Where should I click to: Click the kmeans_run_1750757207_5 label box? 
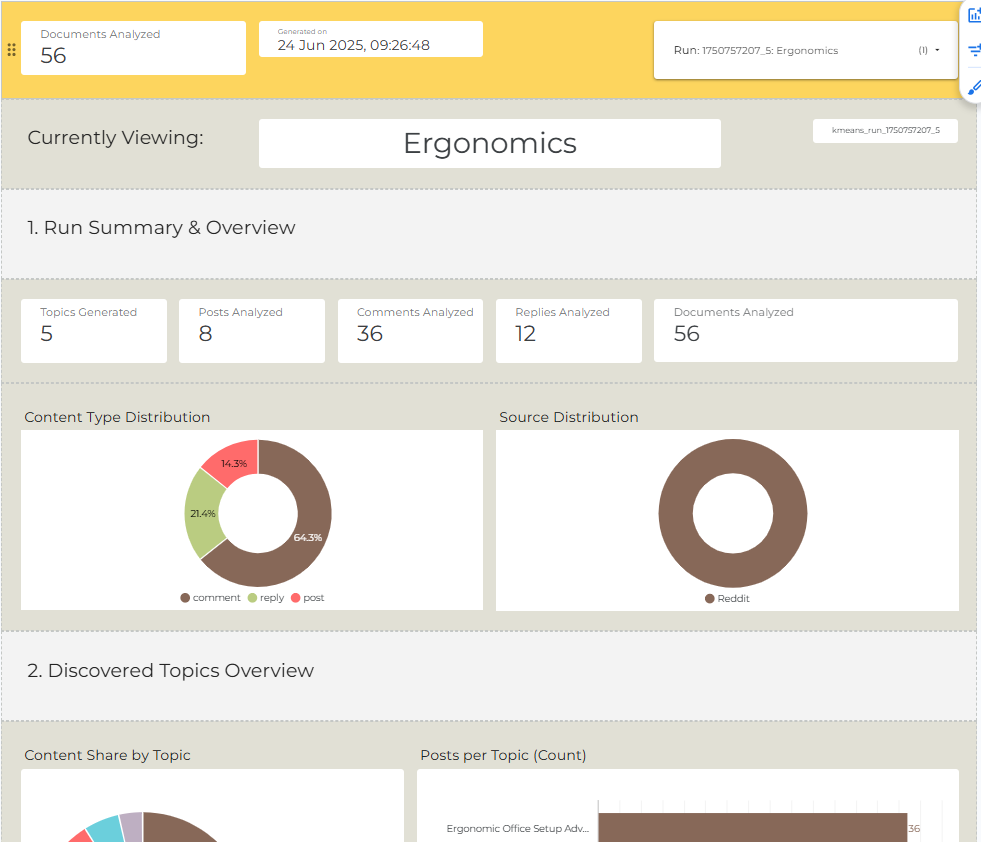[x=885, y=131]
